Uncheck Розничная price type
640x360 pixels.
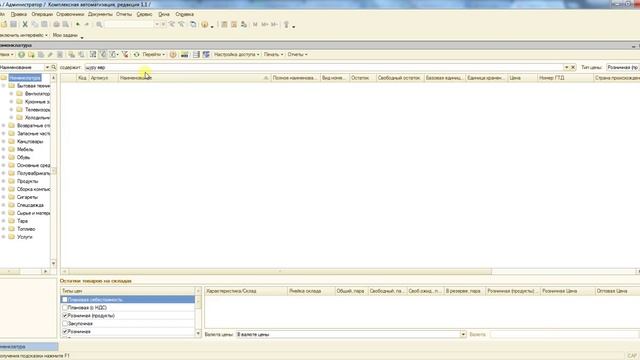pyautogui.click(x=64, y=331)
